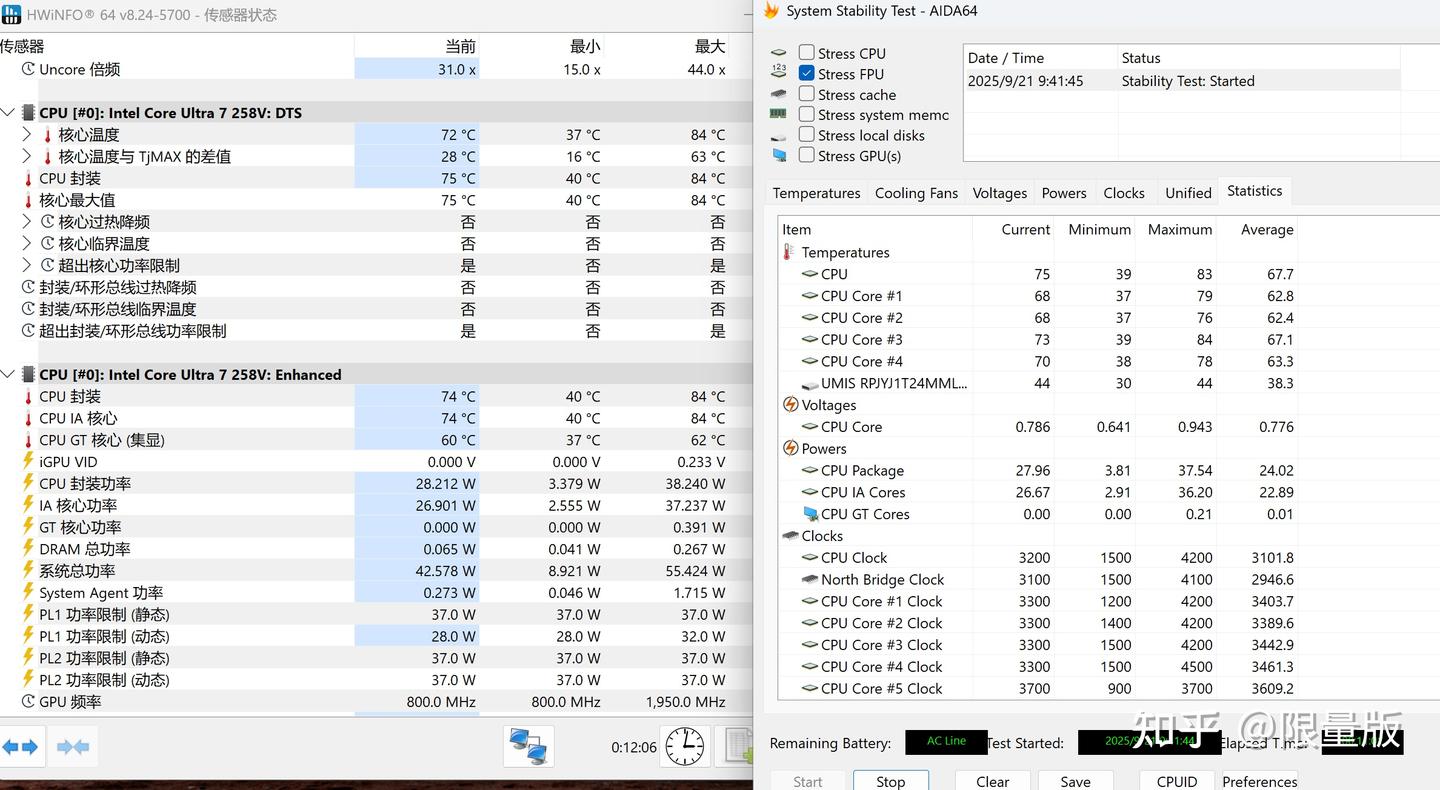
Task: Select CPU Core #5 Clock row
Action: pos(1038,688)
